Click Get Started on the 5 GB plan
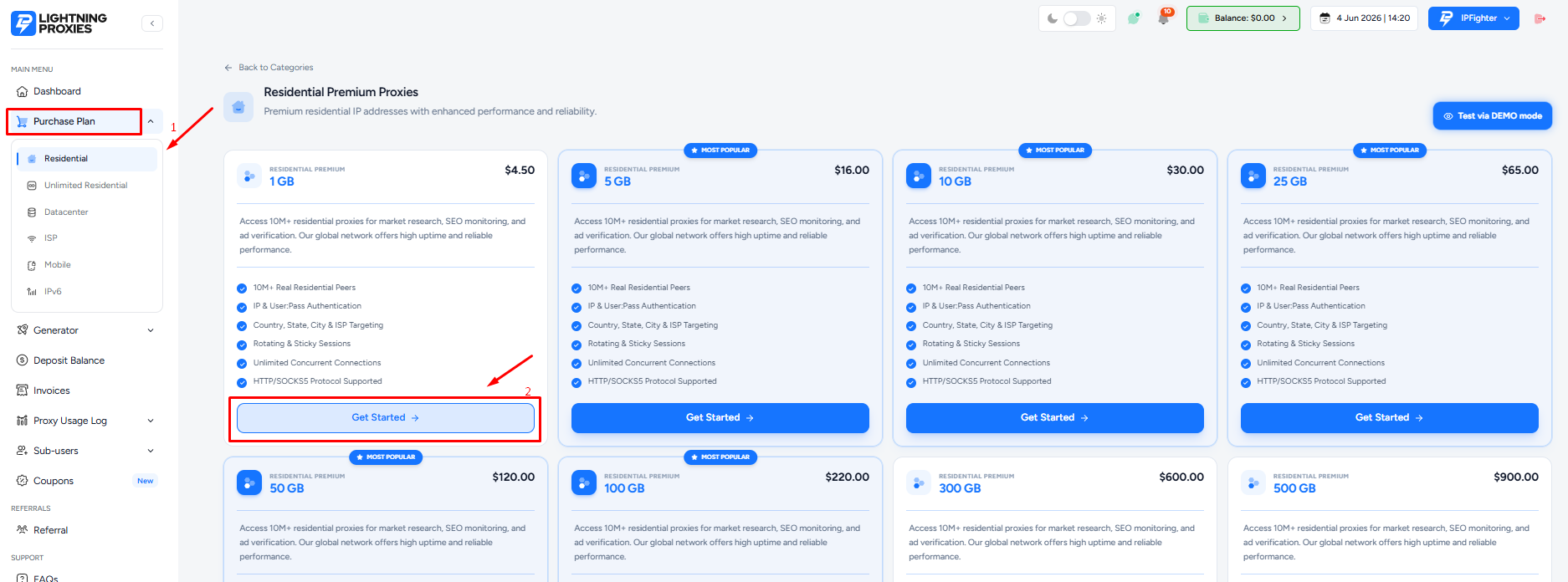This screenshot has width=1568, height=582. 720,418
